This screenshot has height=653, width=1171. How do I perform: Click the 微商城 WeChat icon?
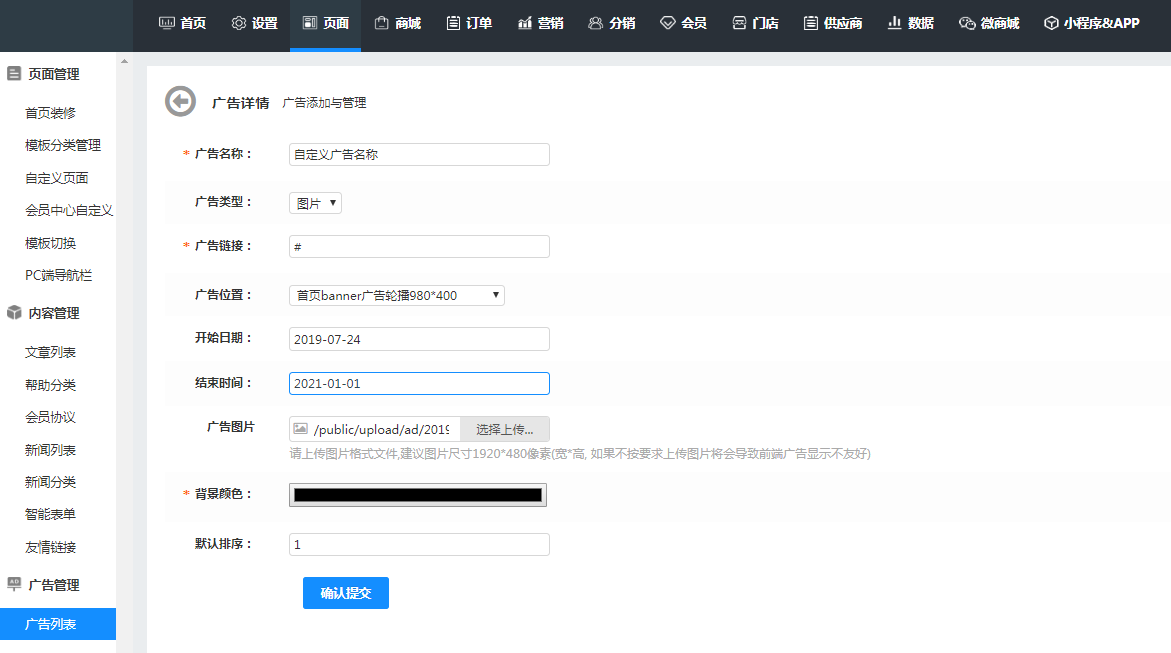(966, 23)
